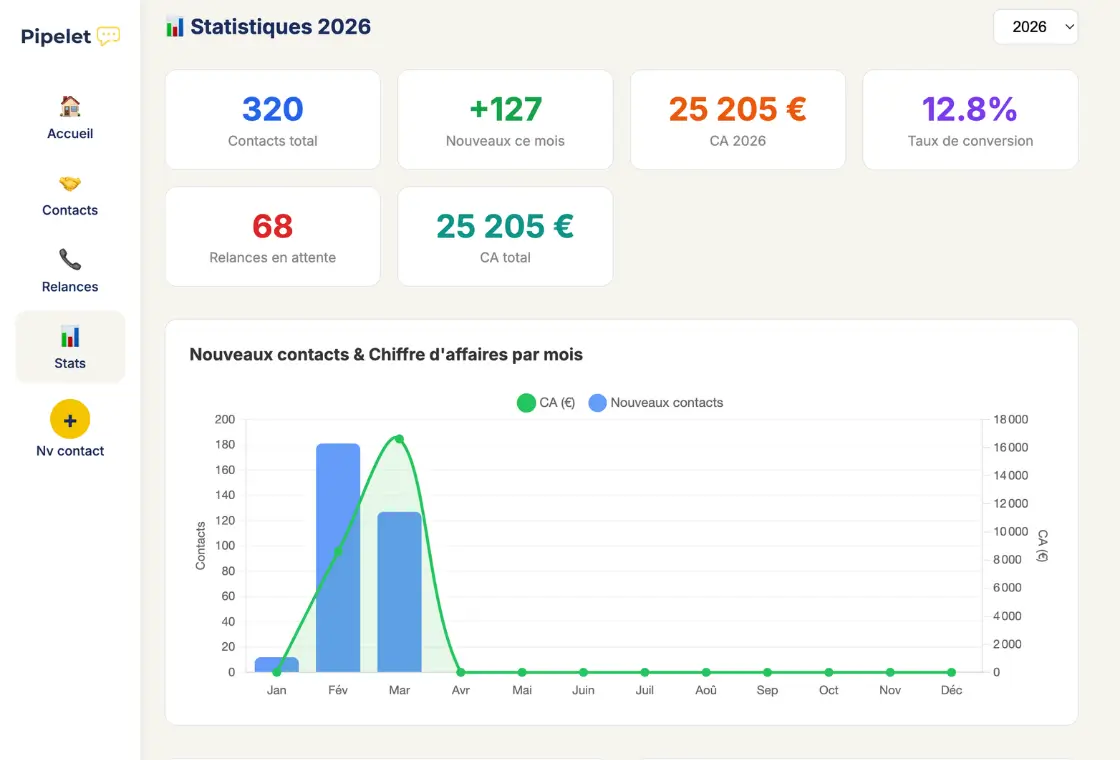Click the 320 Contacts total card

tap(272, 119)
